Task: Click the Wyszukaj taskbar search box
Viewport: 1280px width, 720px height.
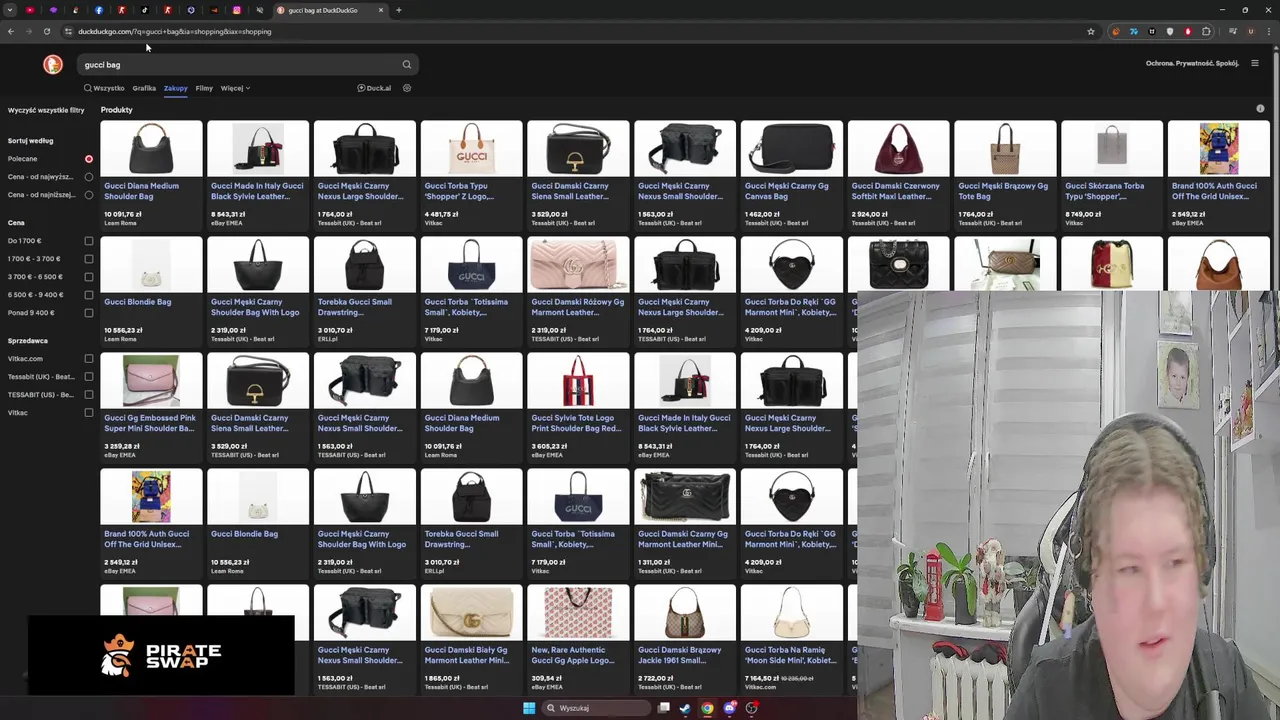Action: (x=596, y=708)
